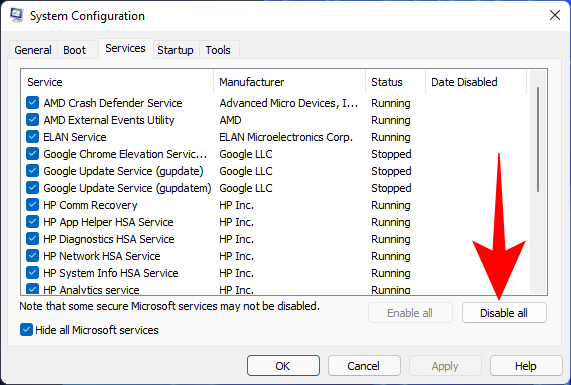Select HP Network HSA Service text
Viewport: 571px width, 385px height.
tap(102, 256)
